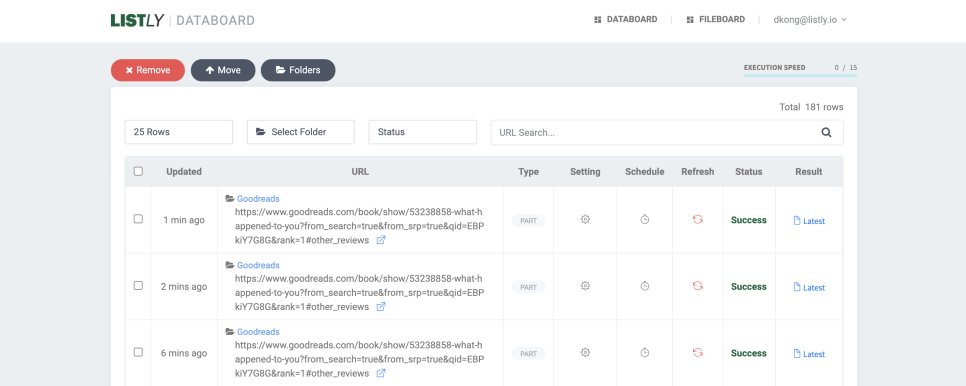Open the 25 Rows dropdown
Screen dimensions: 966x386
(179, 132)
